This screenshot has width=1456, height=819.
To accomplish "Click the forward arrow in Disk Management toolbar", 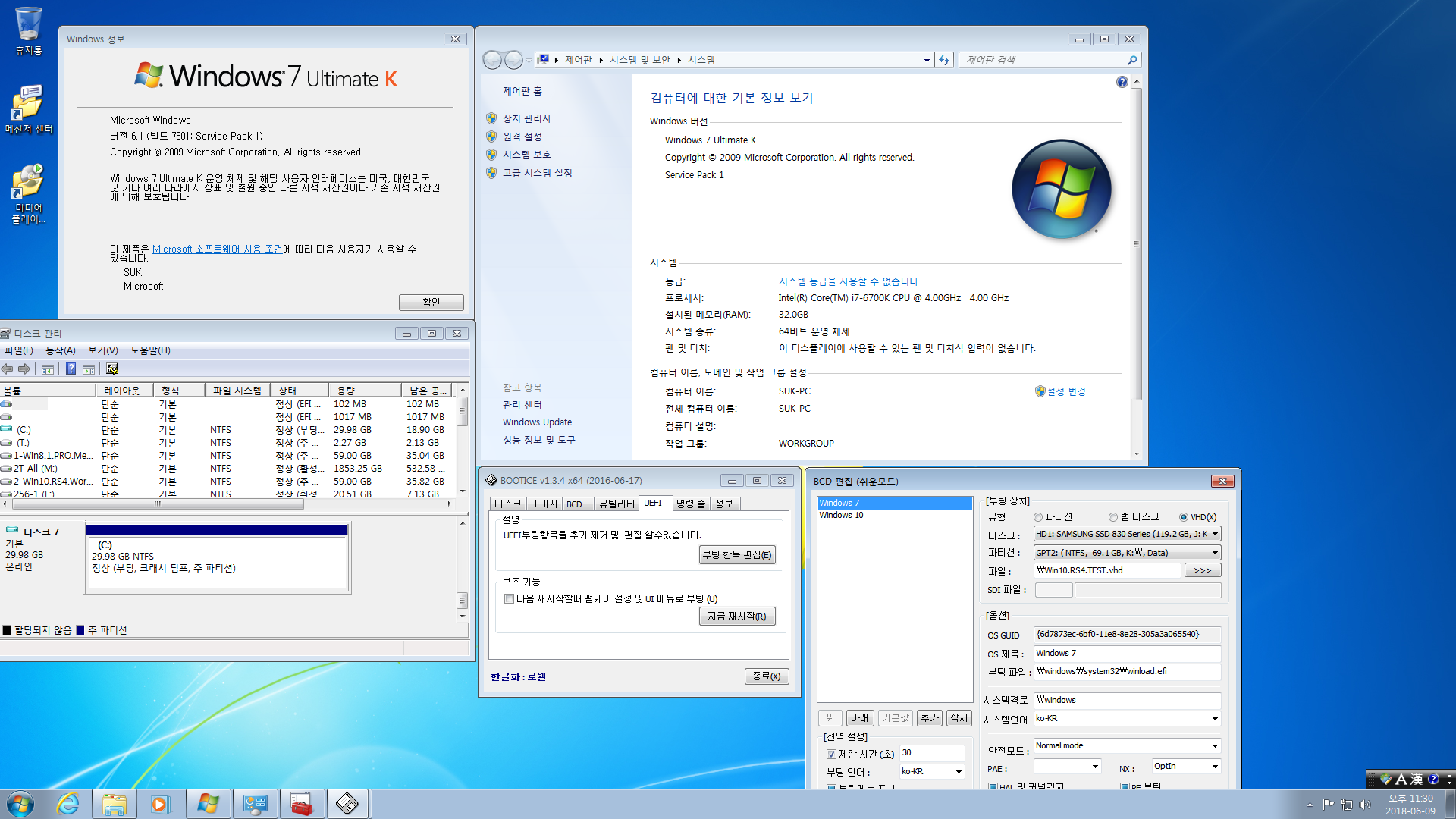I will coord(24,369).
